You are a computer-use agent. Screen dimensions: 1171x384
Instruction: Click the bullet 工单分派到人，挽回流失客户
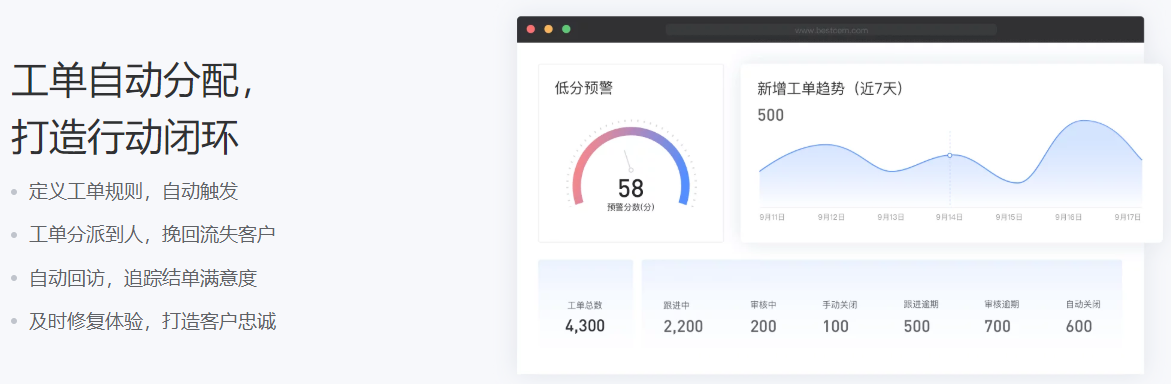tap(152, 235)
